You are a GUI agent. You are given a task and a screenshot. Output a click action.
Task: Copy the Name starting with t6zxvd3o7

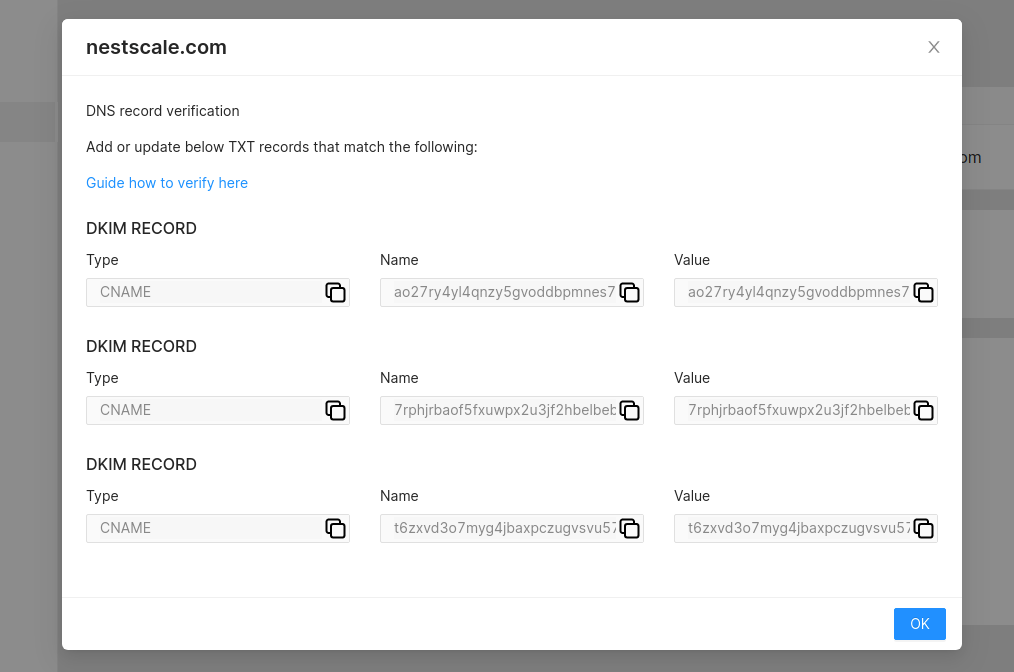630,528
